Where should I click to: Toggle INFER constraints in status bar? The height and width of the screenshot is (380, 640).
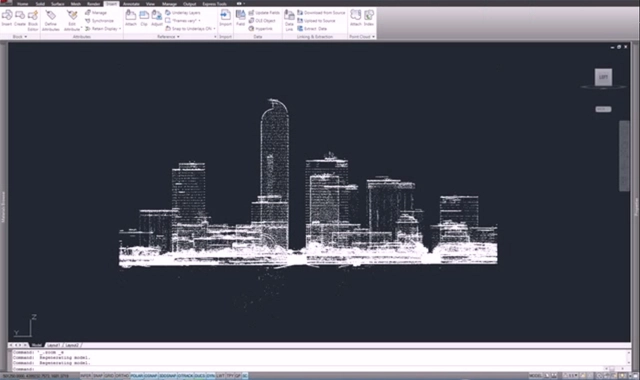click(x=86, y=376)
